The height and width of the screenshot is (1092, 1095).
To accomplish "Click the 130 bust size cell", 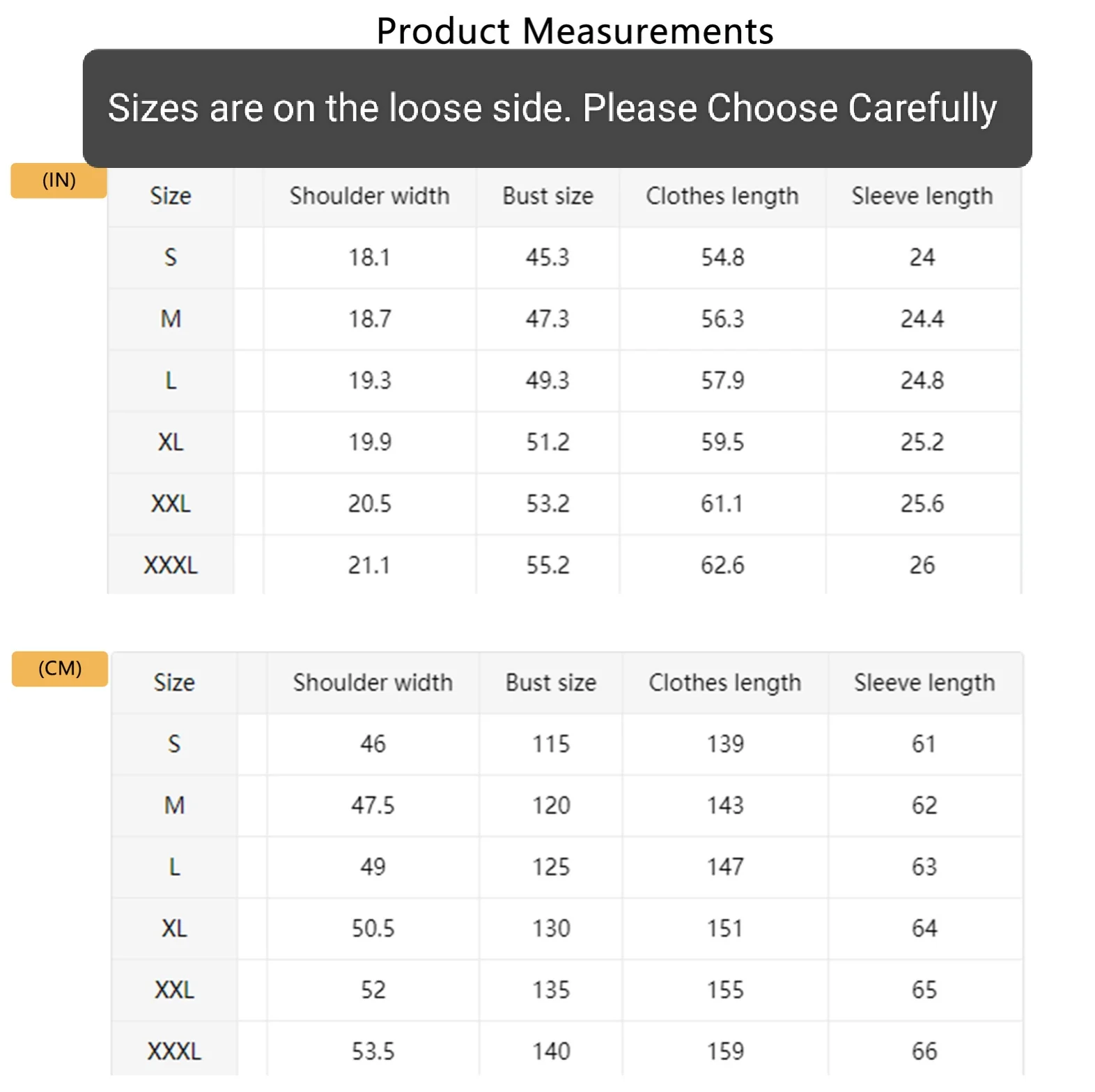I will [x=551, y=928].
